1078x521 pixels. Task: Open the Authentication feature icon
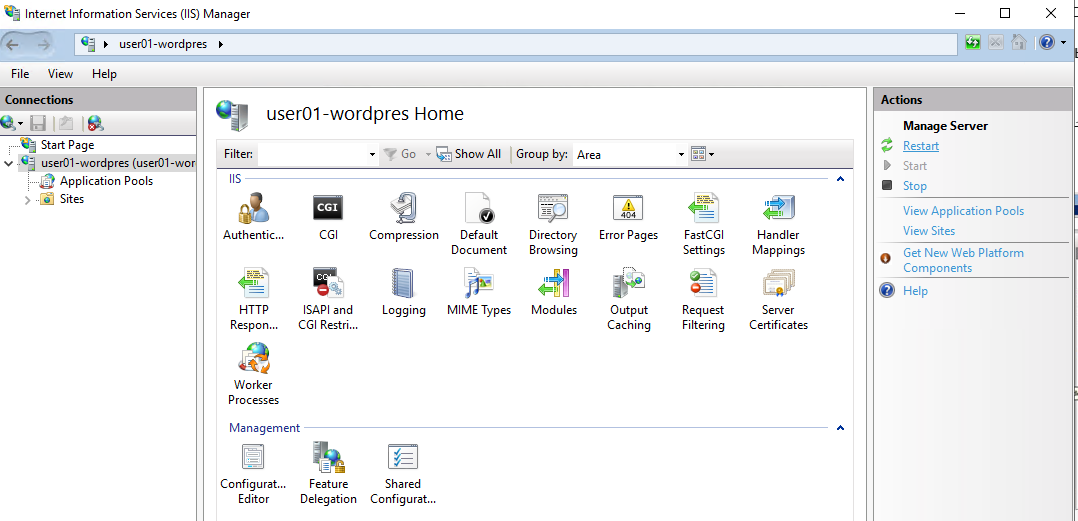coord(253,216)
